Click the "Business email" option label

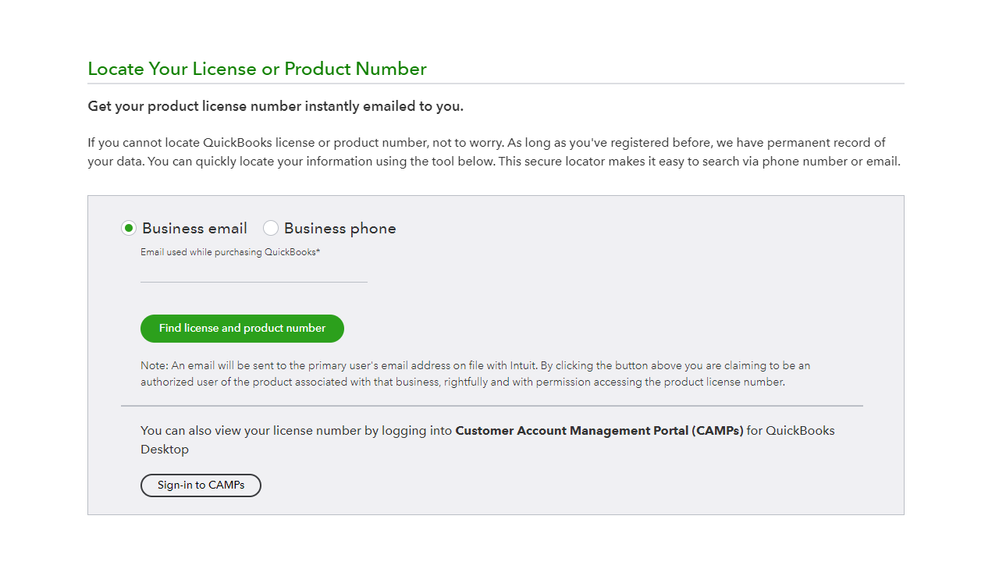194,228
